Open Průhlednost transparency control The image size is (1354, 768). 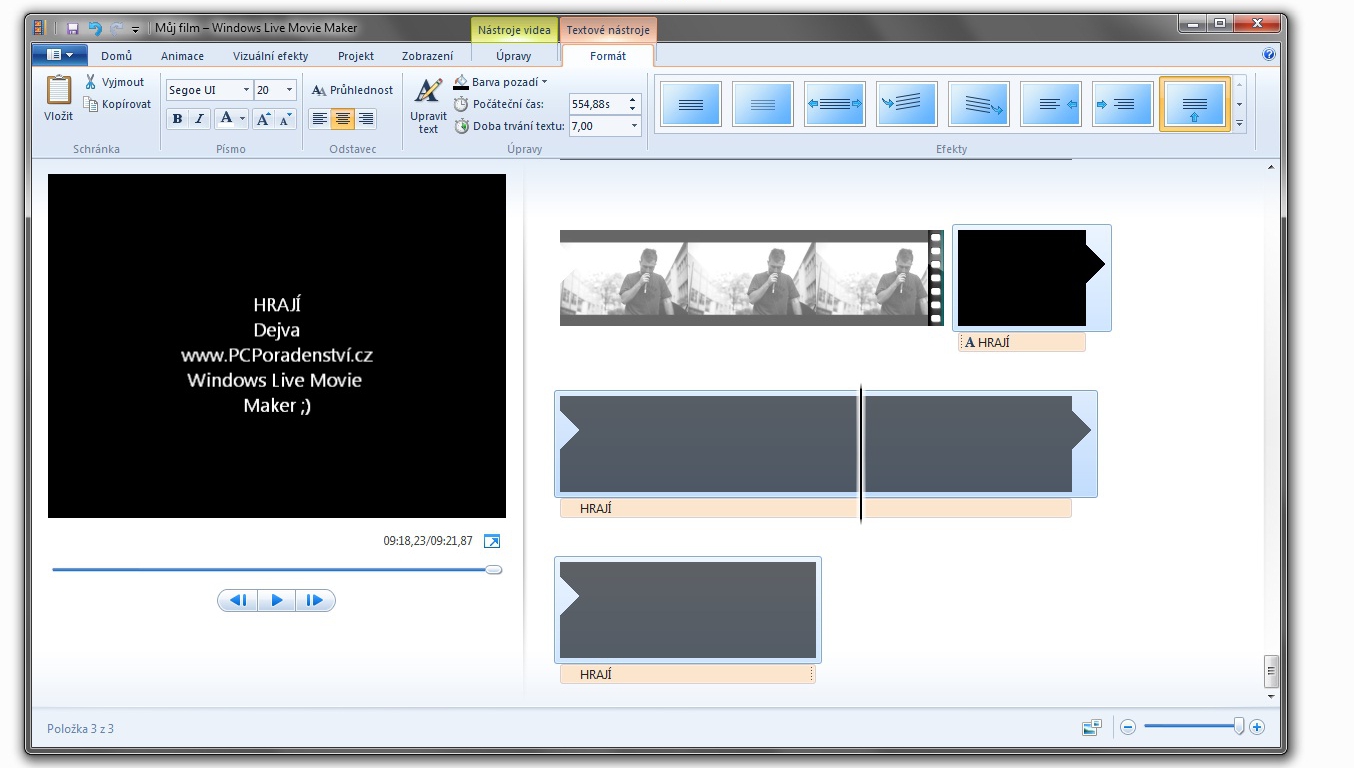click(x=352, y=90)
